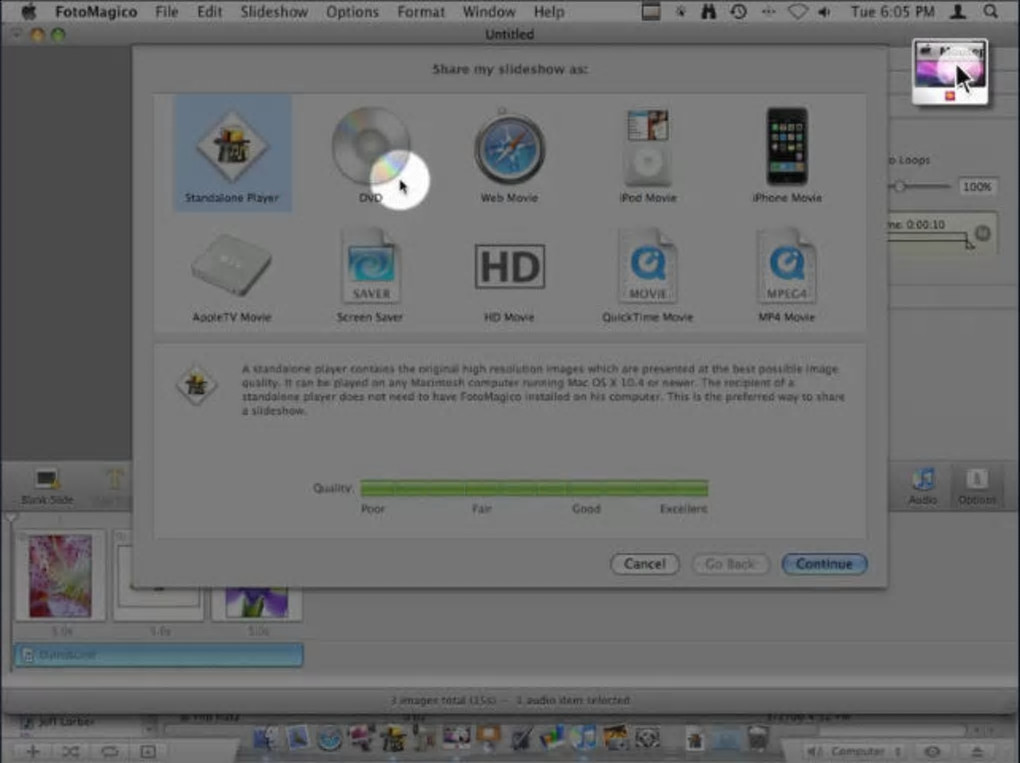Open the Help menu
1020x763 pixels.
[x=549, y=12]
